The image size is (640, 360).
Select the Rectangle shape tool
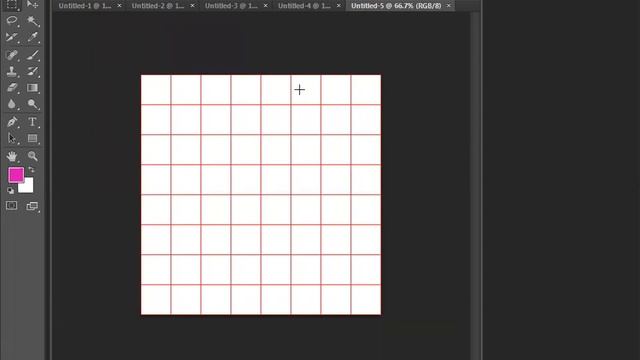pyautogui.click(x=32, y=138)
